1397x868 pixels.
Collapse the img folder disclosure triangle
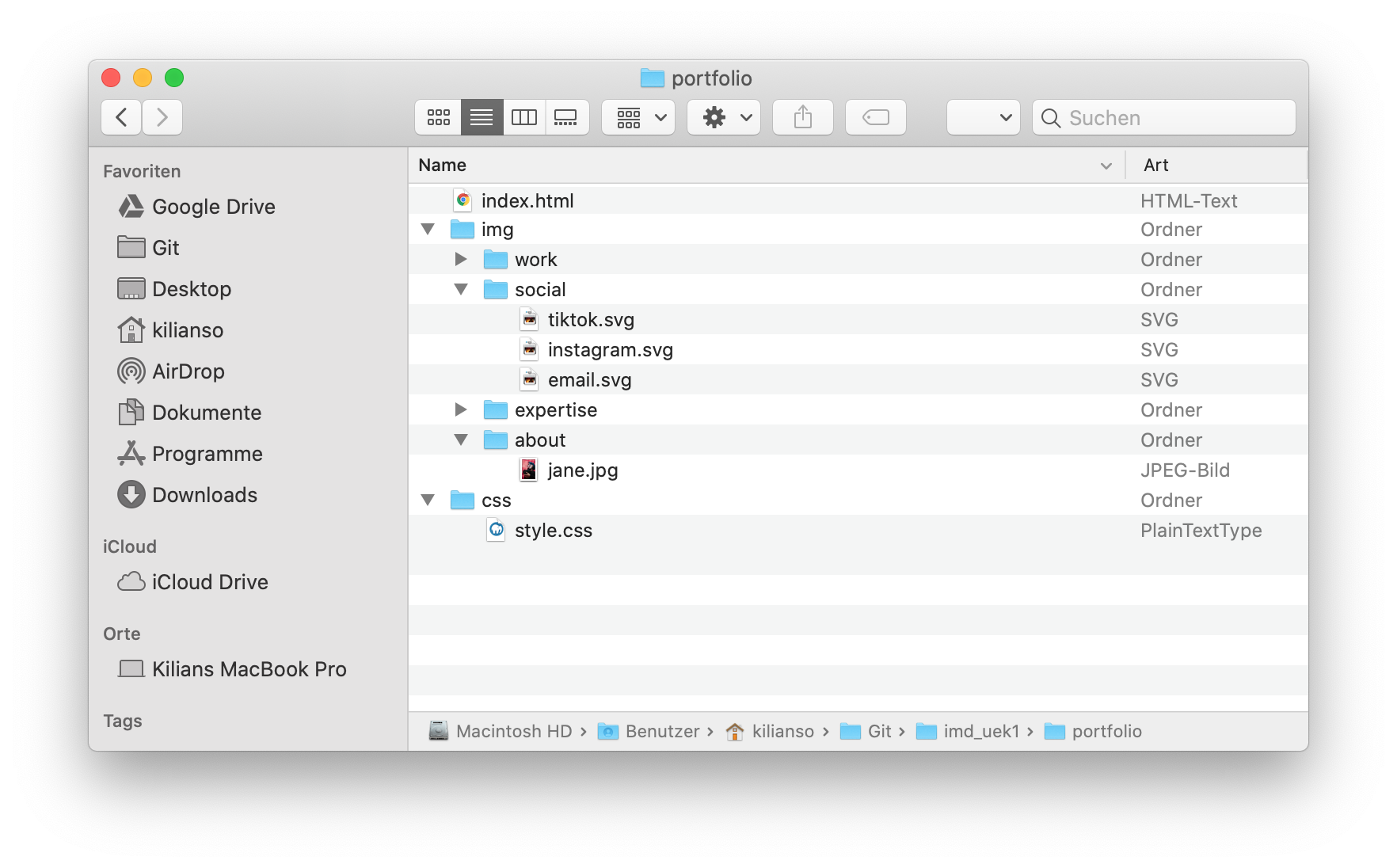tap(428, 230)
